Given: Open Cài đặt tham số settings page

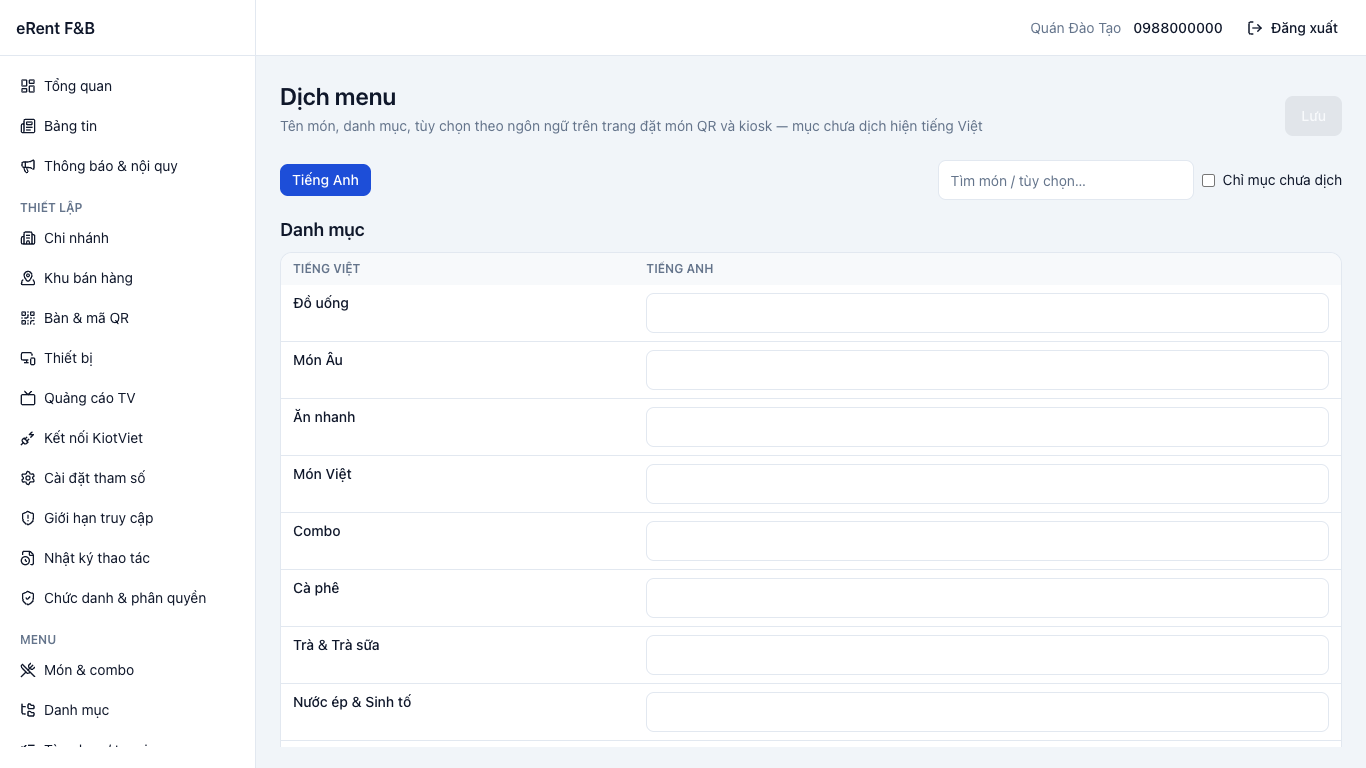Looking at the screenshot, I should pos(128,478).
